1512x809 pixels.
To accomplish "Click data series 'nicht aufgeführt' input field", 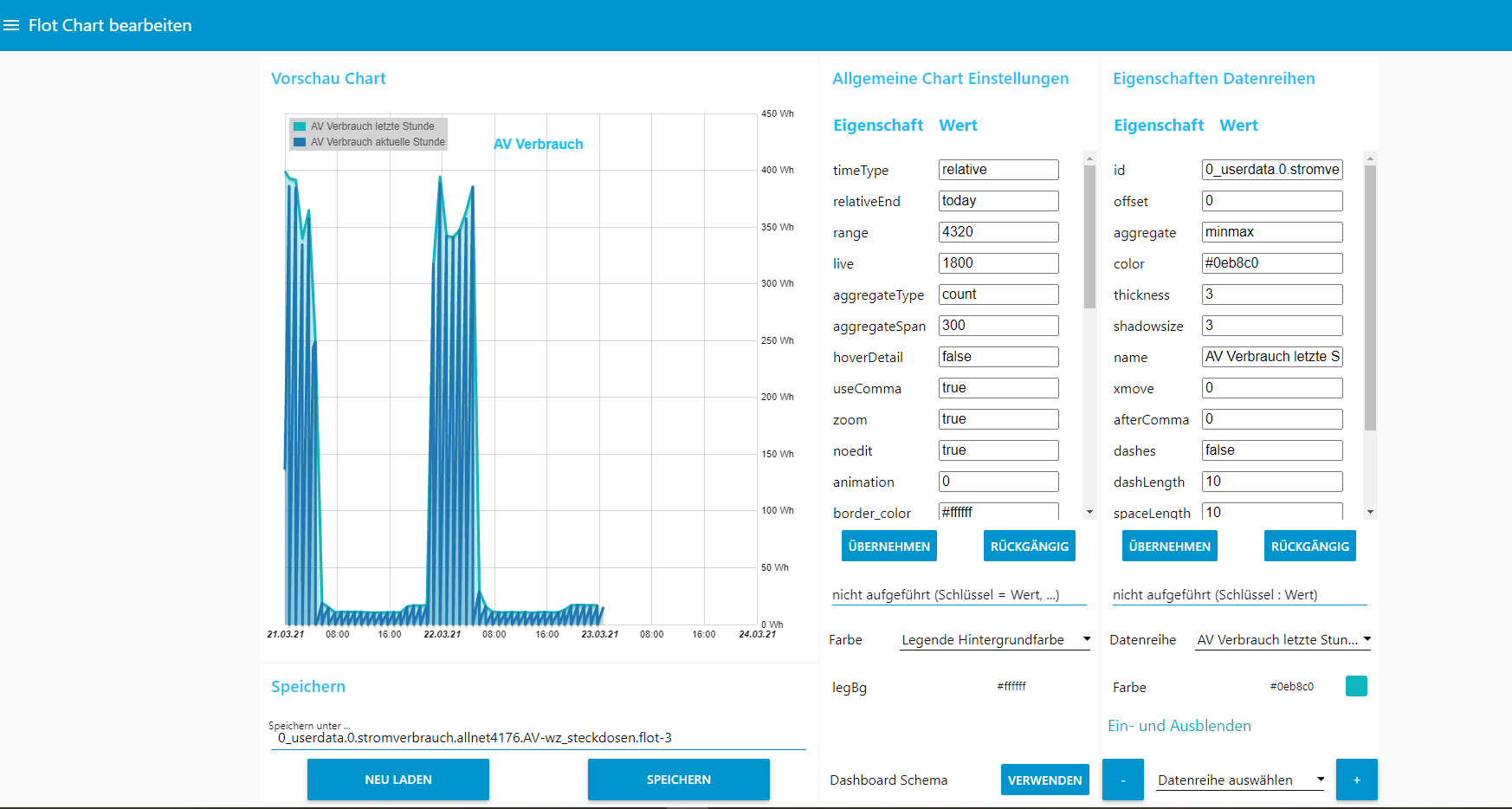I will point(1239,595).
